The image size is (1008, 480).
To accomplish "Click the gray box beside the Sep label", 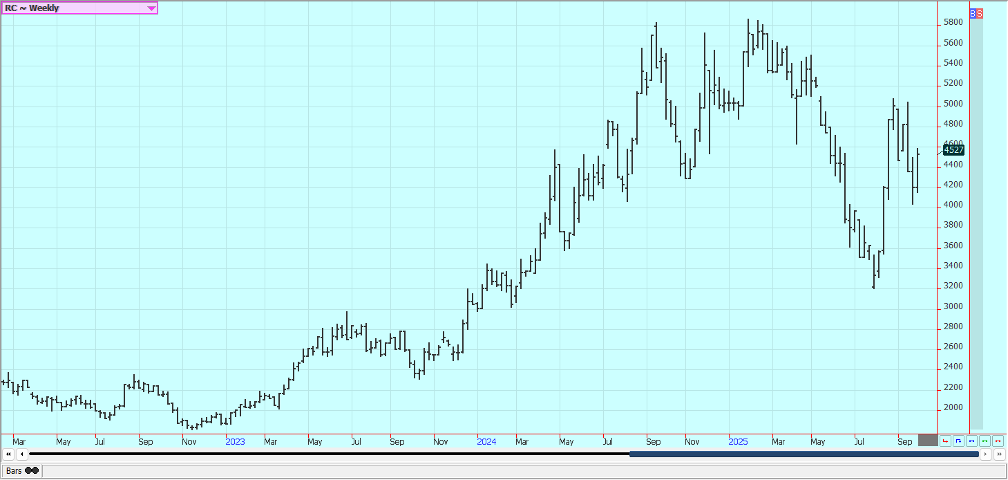I will [927, 440].
